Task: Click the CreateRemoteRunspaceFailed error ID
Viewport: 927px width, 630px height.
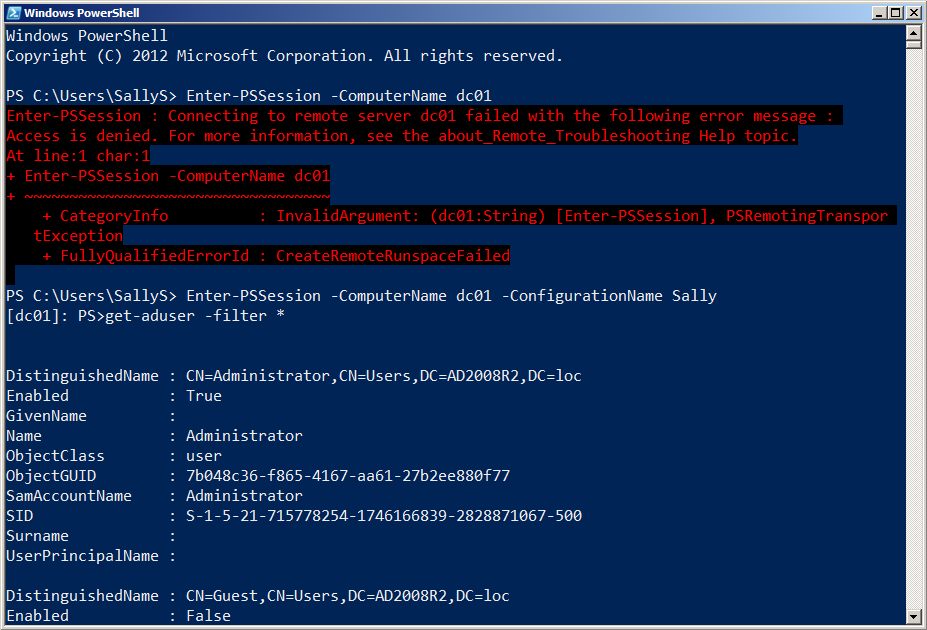Action: pos(392,256)
